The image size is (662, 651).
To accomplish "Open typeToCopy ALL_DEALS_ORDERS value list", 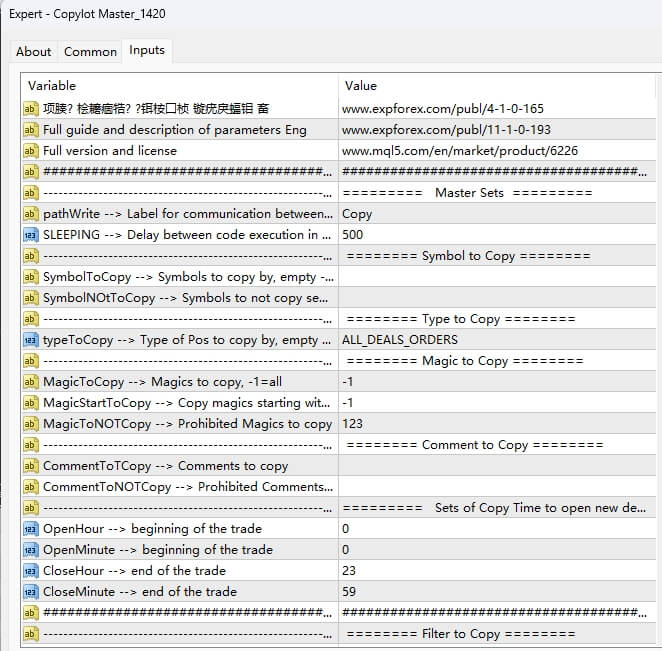I will click(498, 340).
